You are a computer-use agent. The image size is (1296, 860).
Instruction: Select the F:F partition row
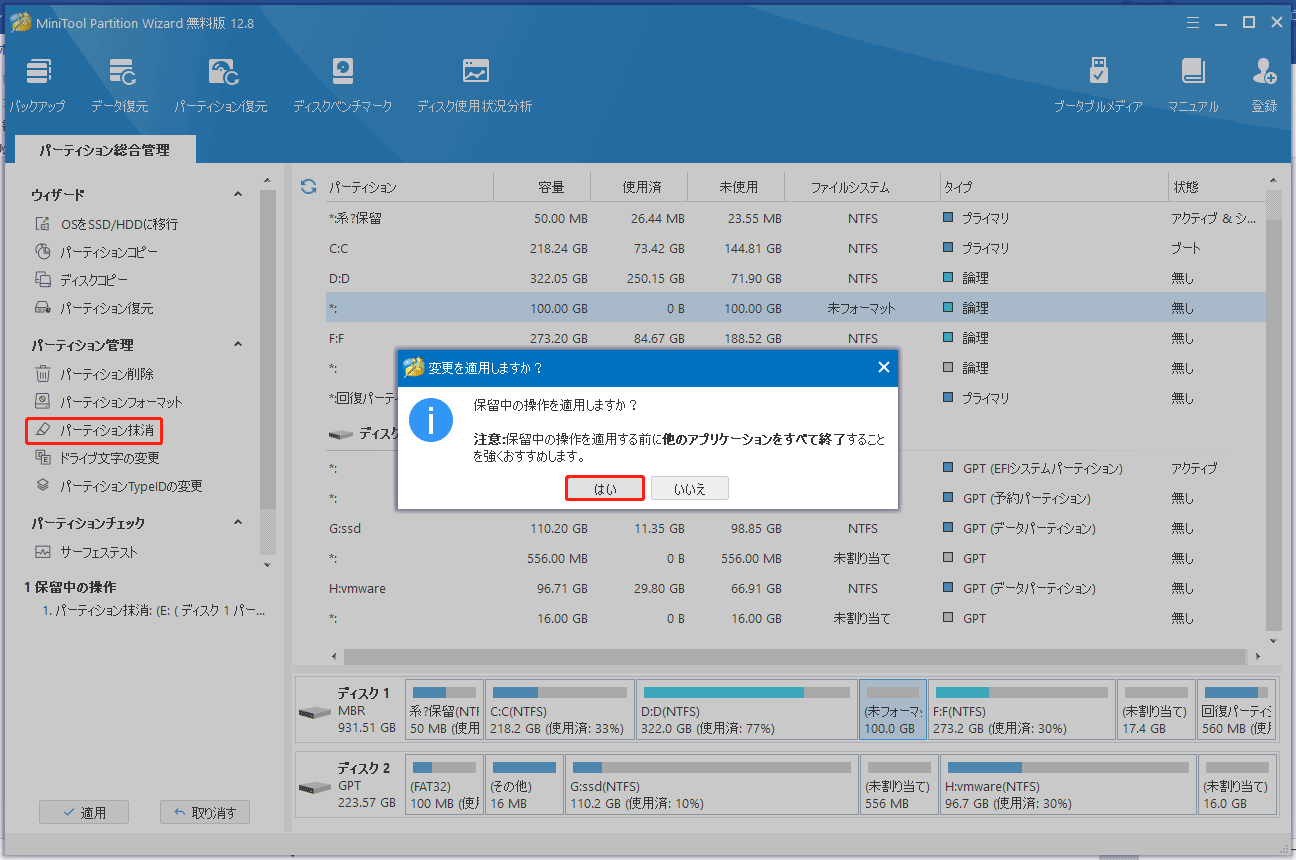(x=794, y=338)
